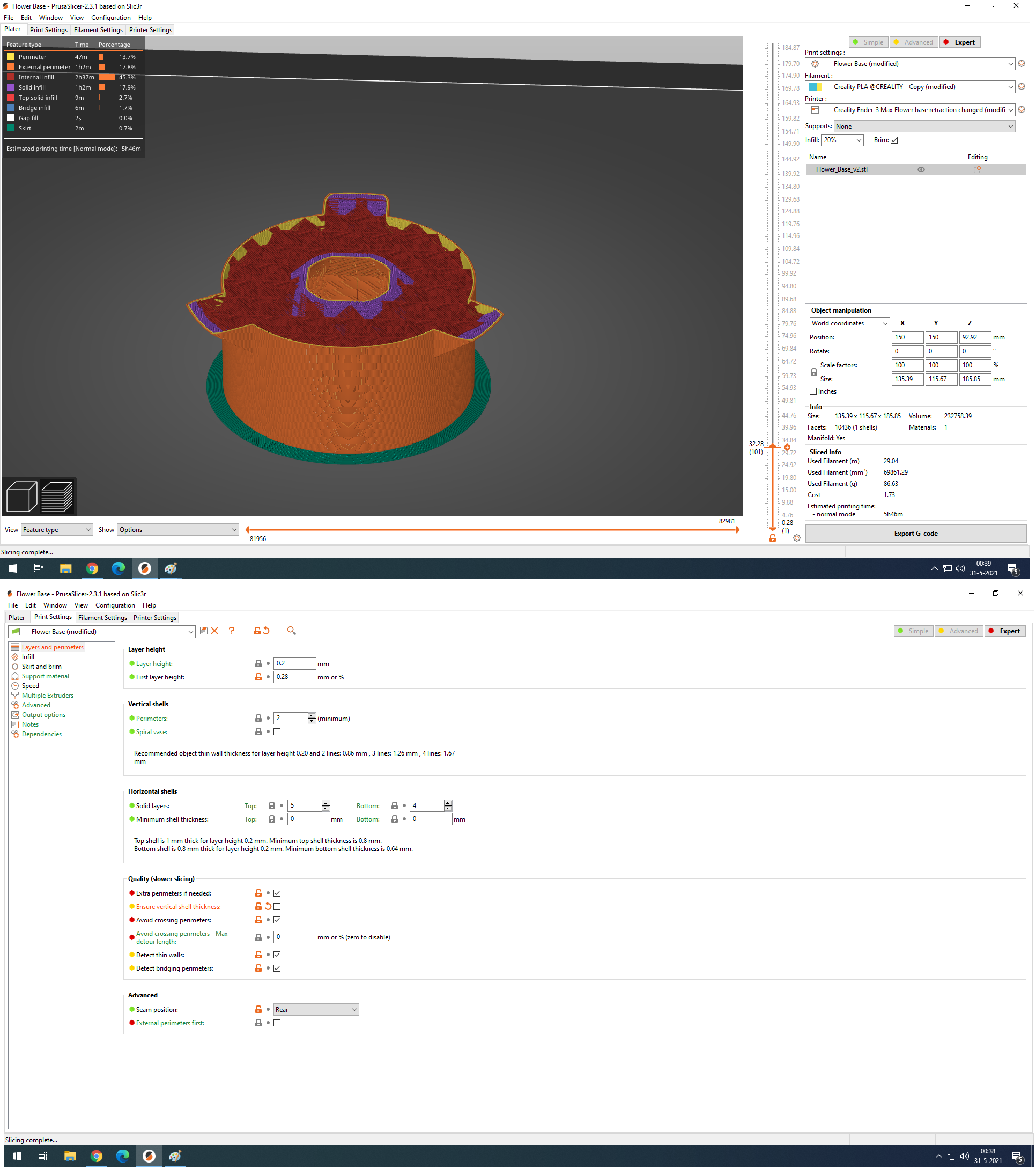Open PrusaSlicer in the upper taskbar

click(145, 568)
